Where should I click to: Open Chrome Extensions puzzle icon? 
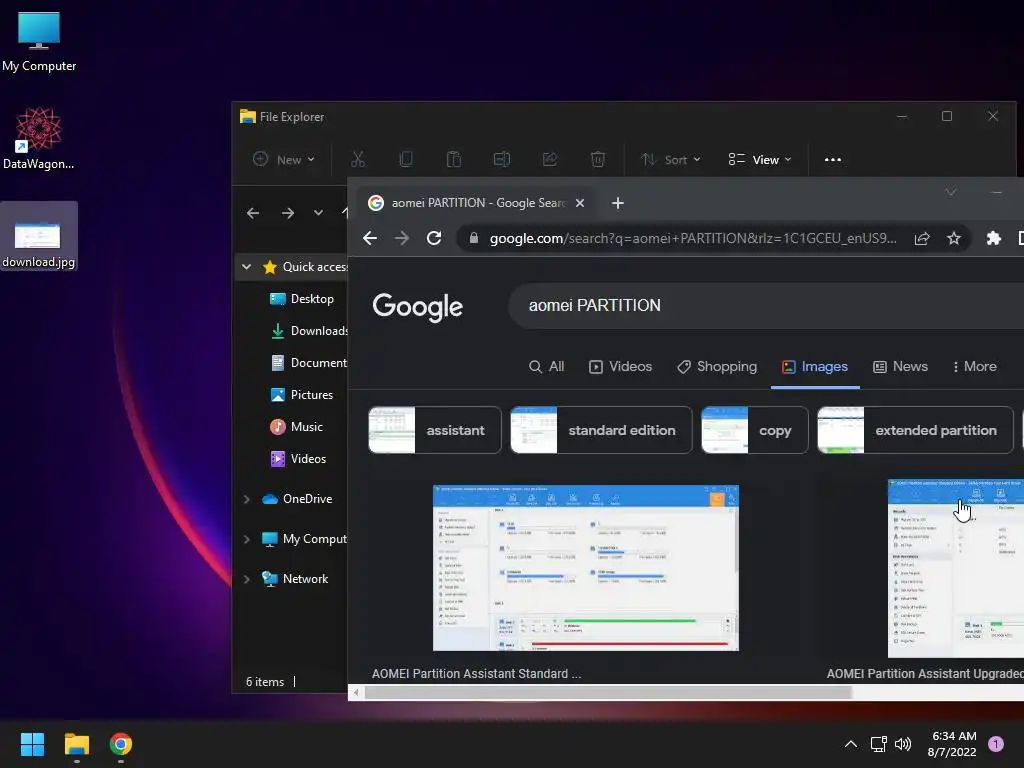pyautogui.click(x=993, y=238)
